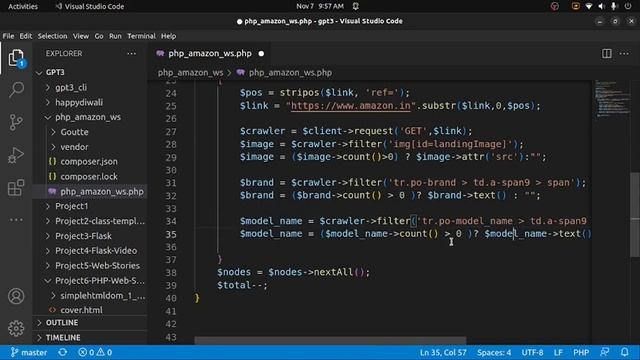Open the Edit menu

tap(26, 36)
